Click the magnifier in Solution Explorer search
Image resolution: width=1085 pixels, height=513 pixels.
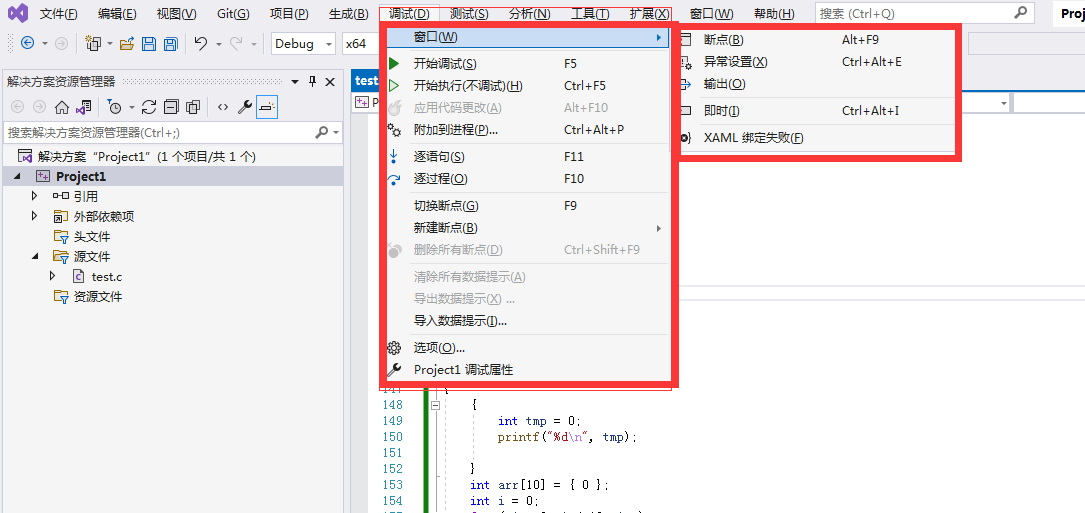tap(322, 132)
